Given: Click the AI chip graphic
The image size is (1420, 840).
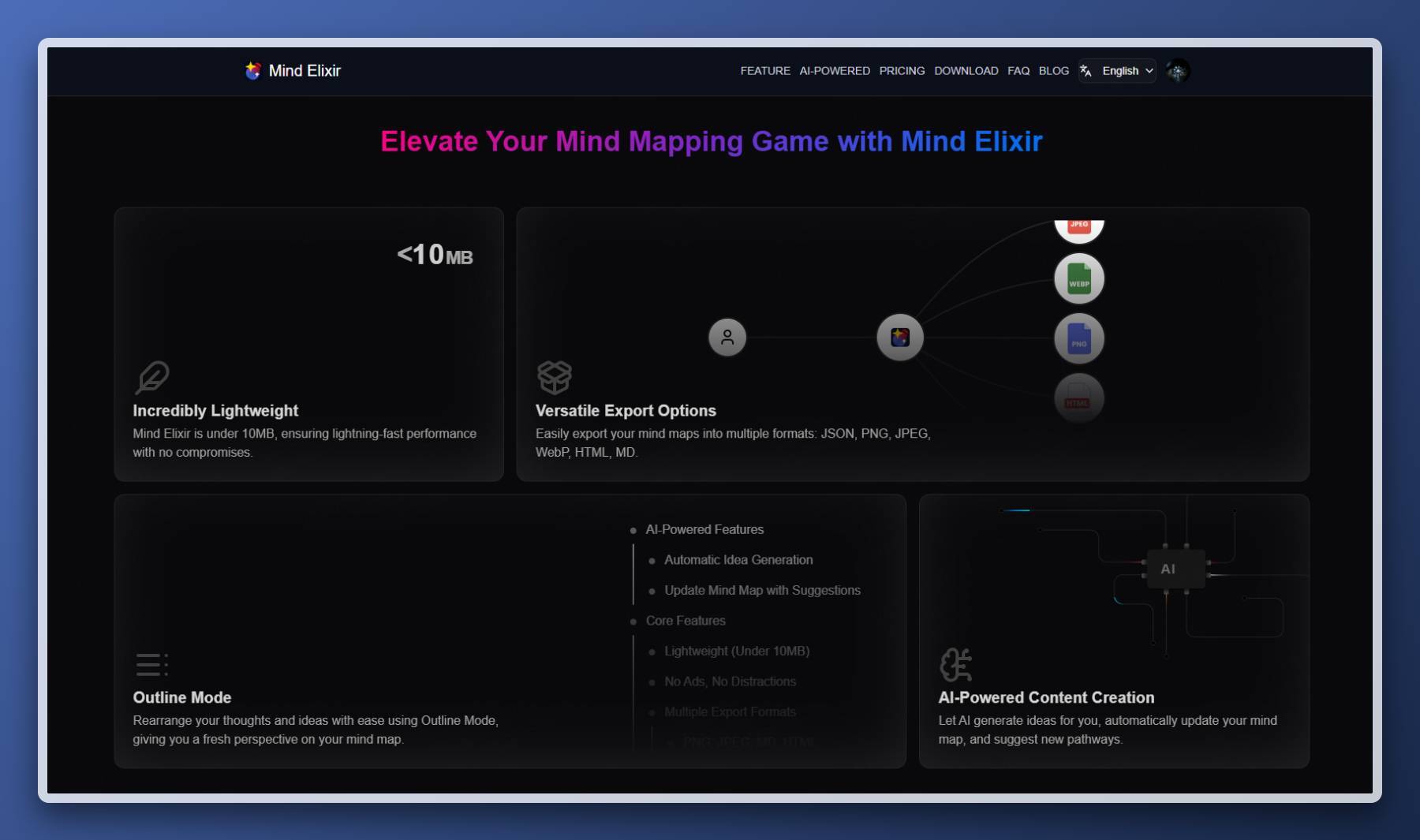Looking at the screenshot, I should pyautogui.click(x=1175, y=569).
